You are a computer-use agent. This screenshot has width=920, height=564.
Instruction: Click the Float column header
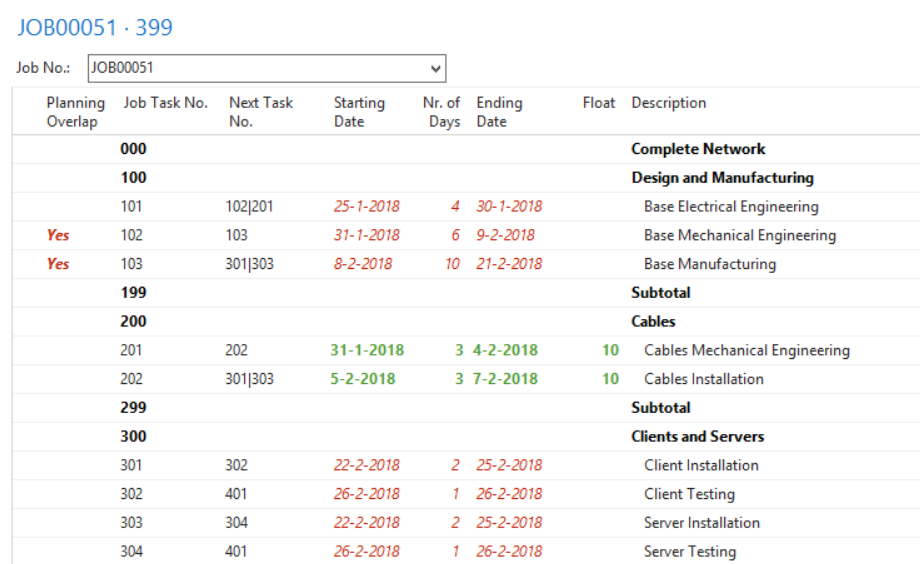[x=598, y=103]
